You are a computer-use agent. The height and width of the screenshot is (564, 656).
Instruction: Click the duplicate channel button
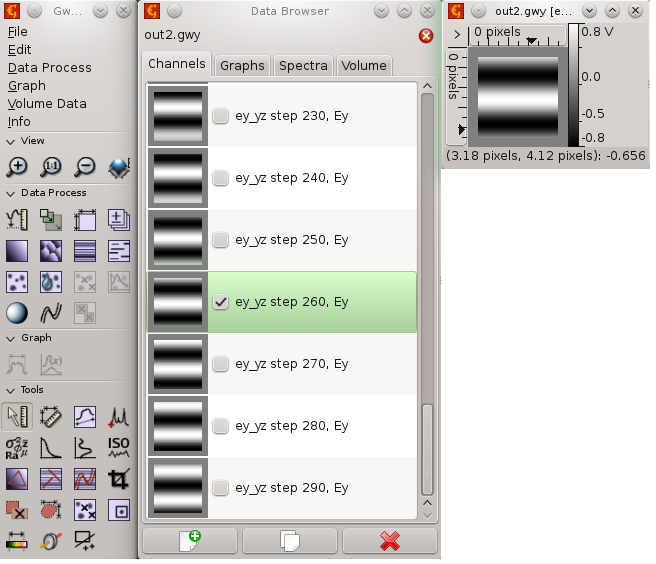(x=290, y=541)
